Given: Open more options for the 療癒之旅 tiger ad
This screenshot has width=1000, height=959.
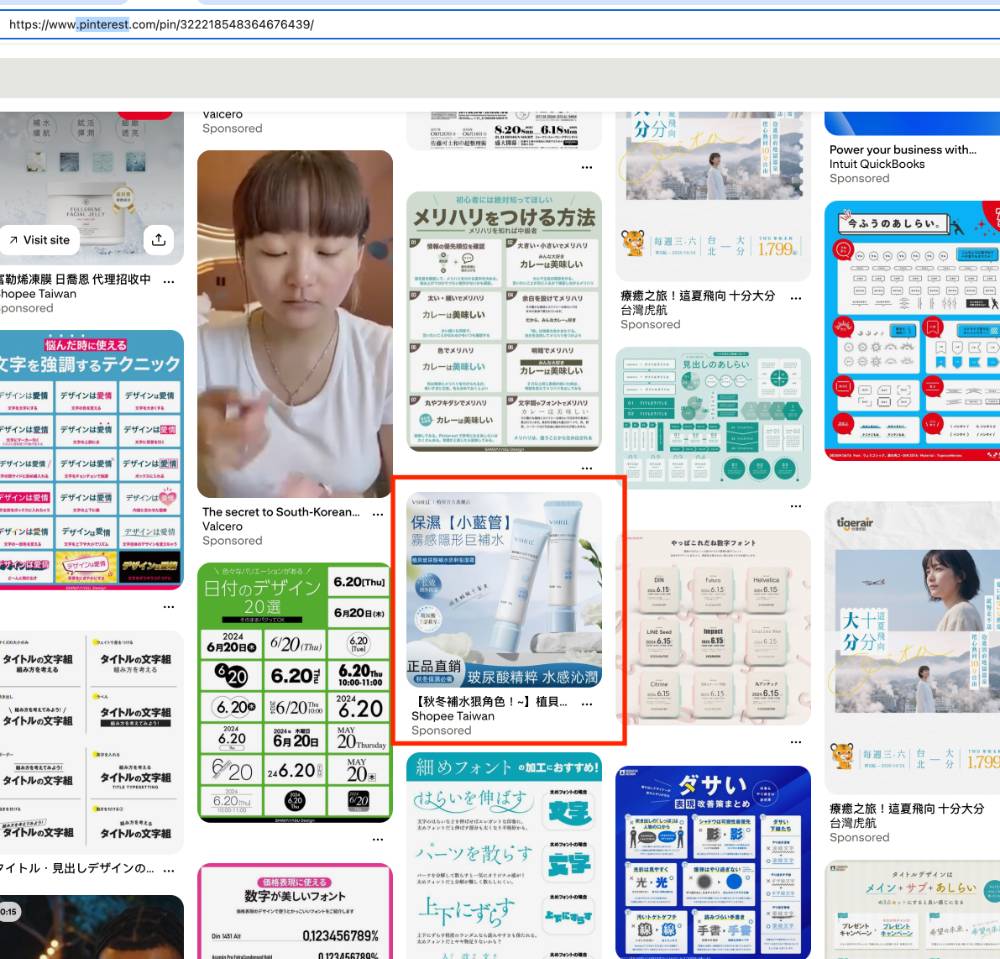Looking at the screenshot, I should coord(795,297).
